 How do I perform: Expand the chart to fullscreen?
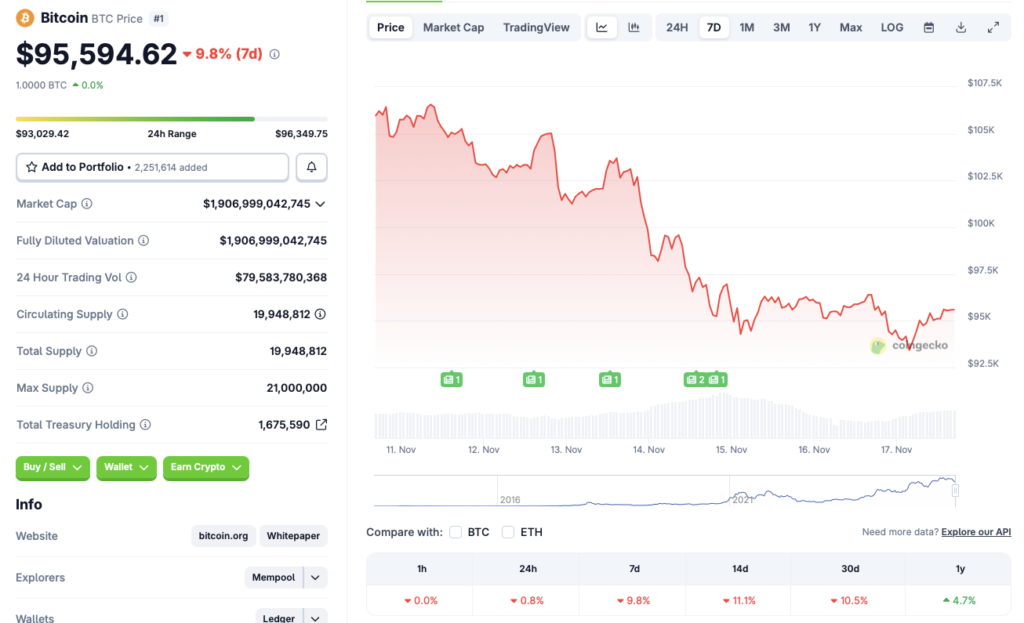point(994,28)
